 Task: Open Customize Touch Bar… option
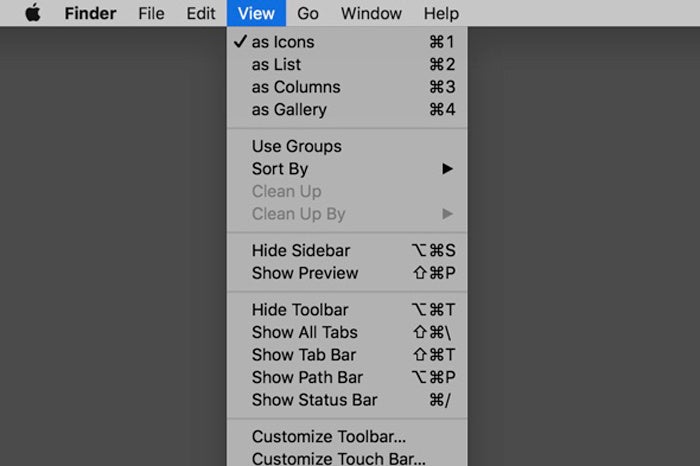347,458
